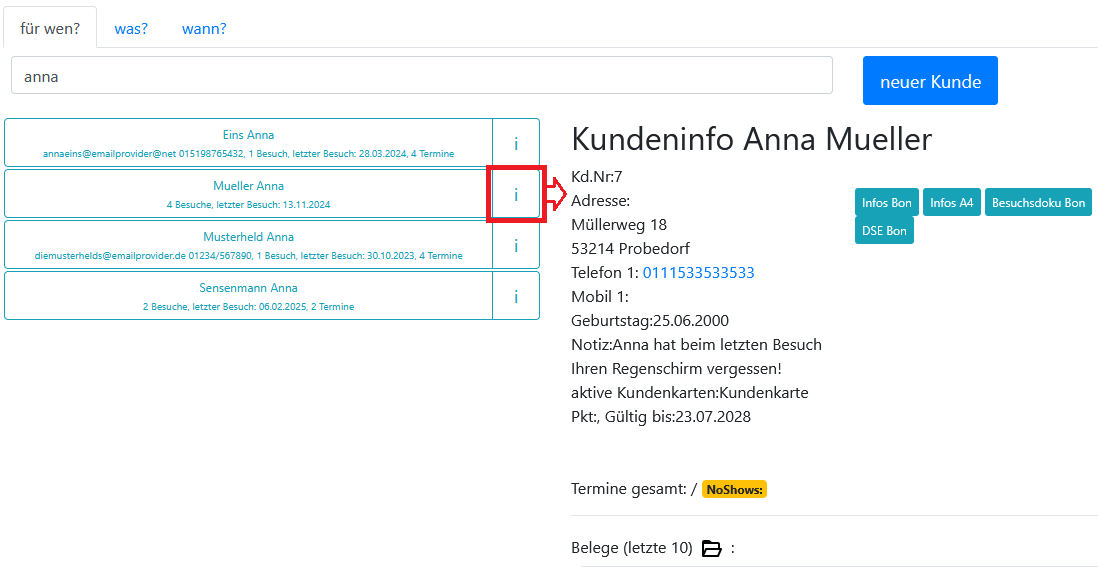Viewport: 1098px width, 567px height.
Task: Open the 'was?' tab
Action: point(131,28)
